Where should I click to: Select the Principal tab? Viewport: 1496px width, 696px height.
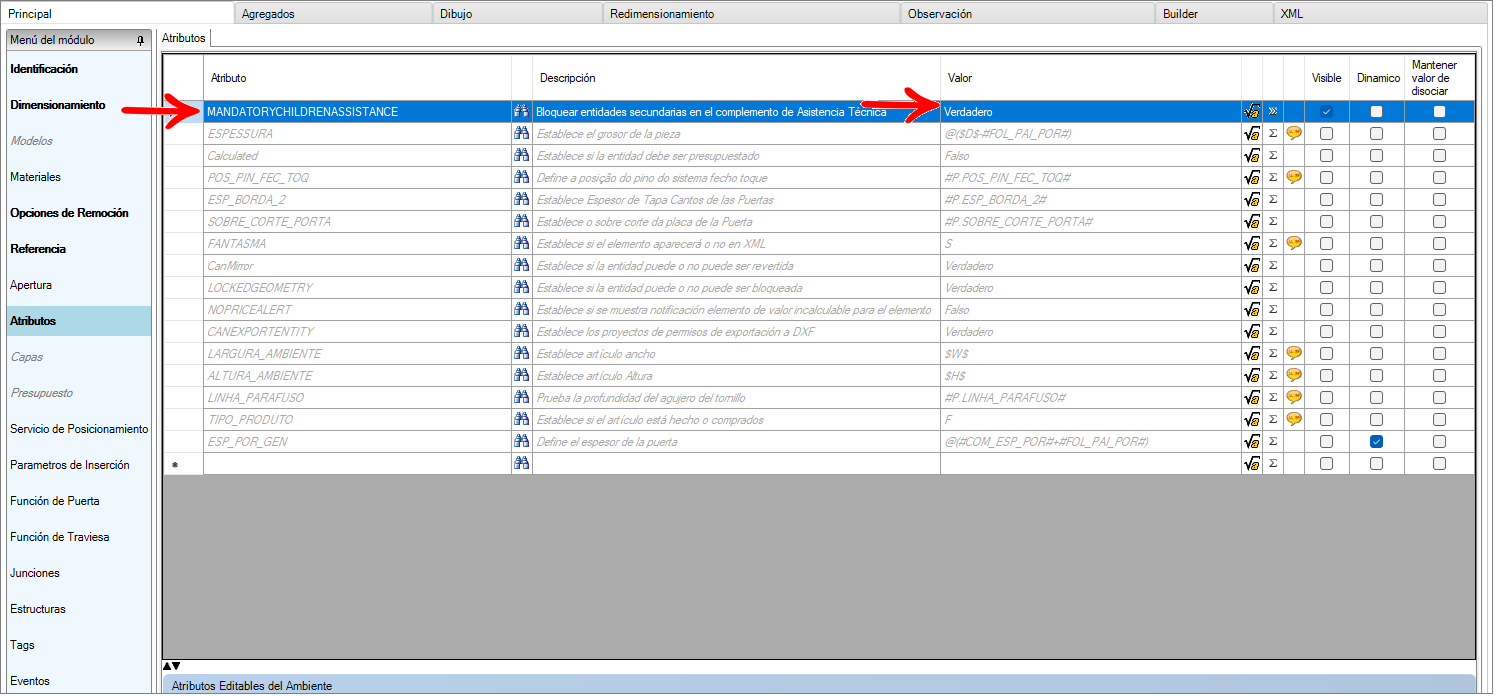118,14
